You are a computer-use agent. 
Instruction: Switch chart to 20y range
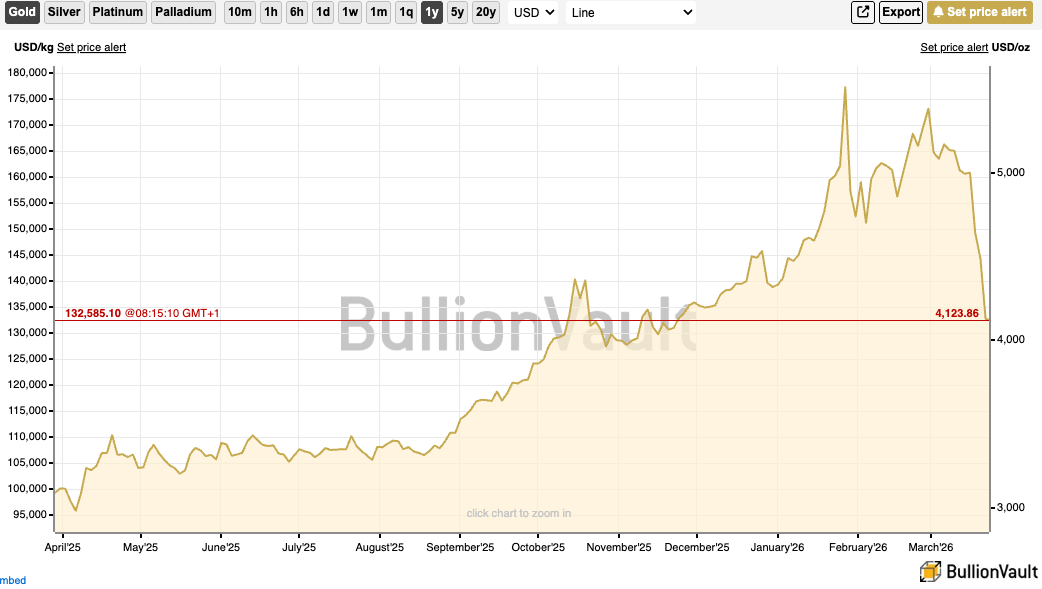click(x=485, y=12)
